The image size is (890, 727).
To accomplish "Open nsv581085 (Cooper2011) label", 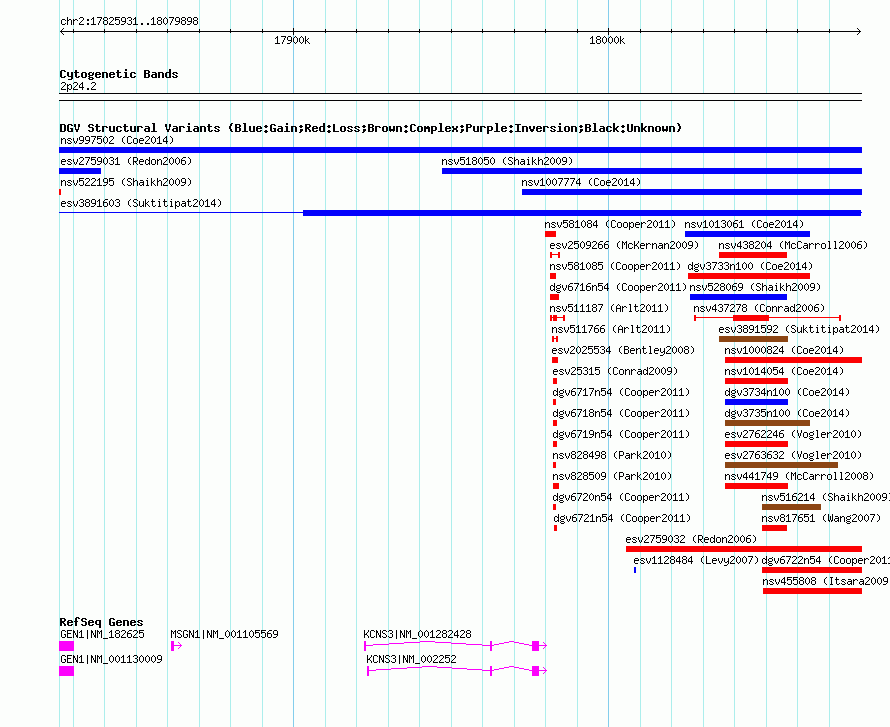I will (x=615, y=266).
